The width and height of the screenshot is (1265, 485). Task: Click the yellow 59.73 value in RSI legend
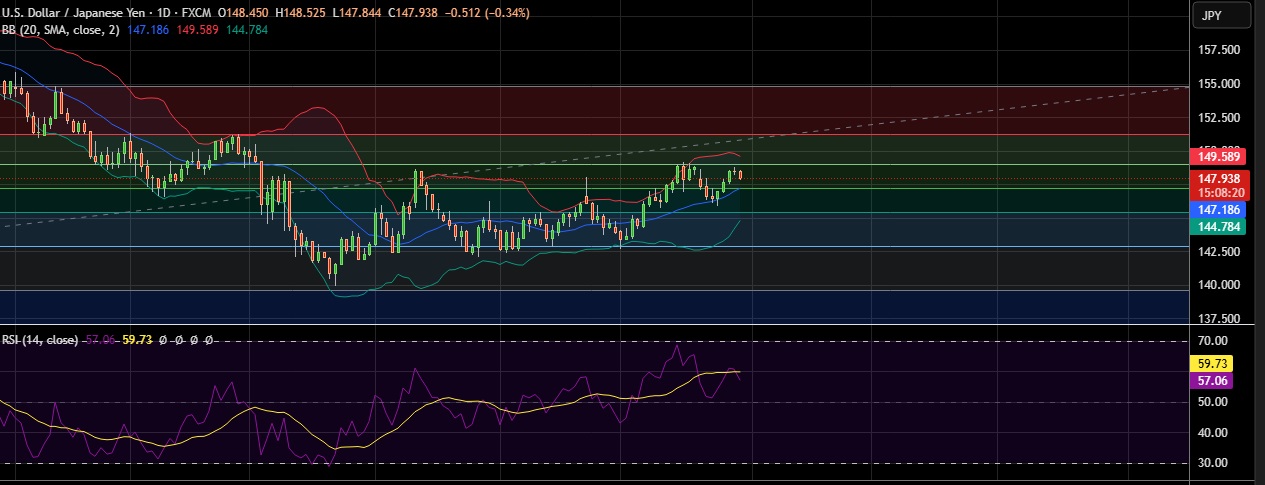point(136,340)
